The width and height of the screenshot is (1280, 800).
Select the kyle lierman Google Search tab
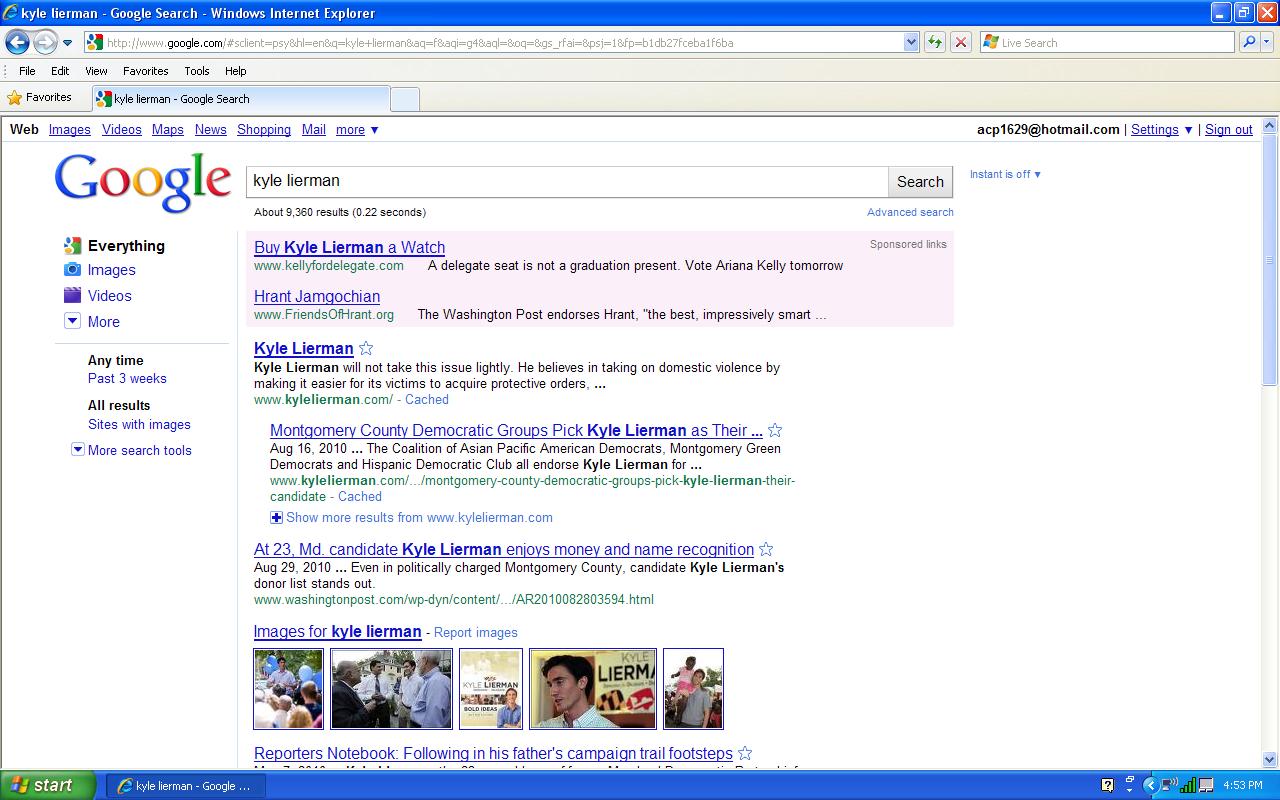pos(240,99)
